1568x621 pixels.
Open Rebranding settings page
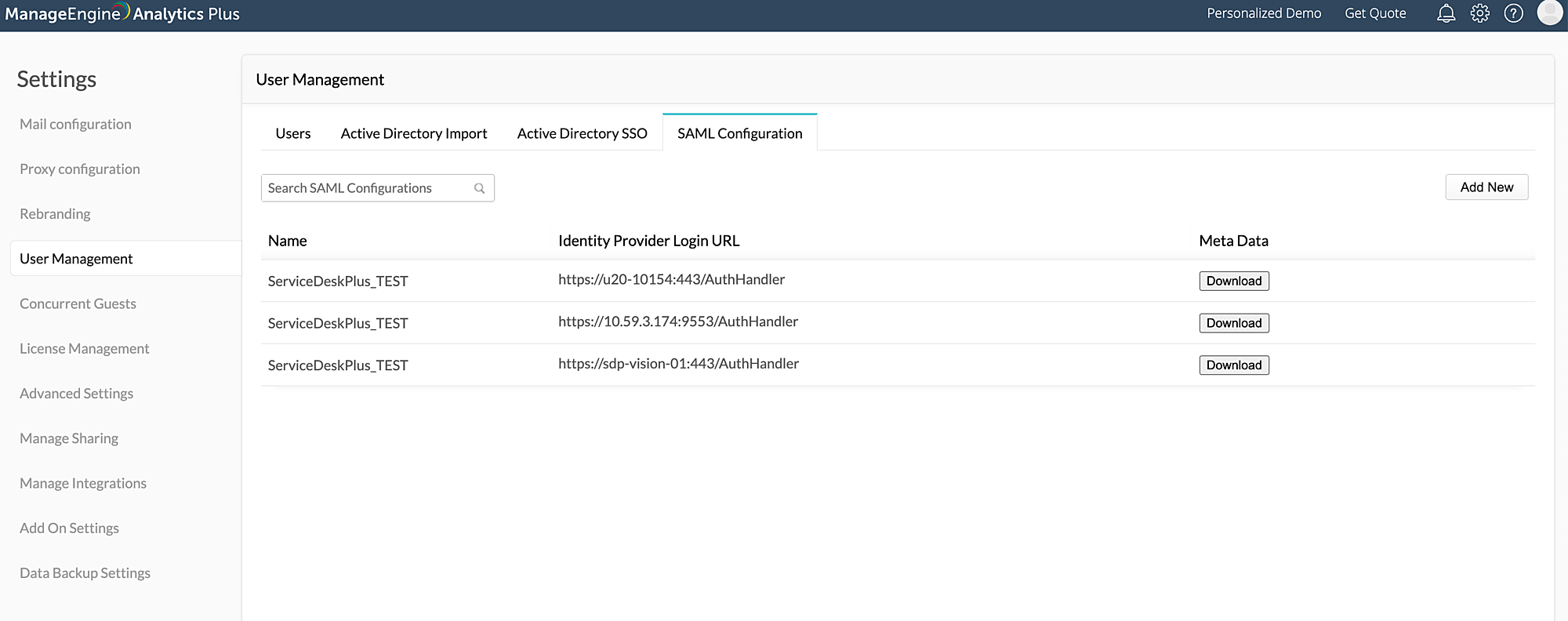[x=55, y=214]
